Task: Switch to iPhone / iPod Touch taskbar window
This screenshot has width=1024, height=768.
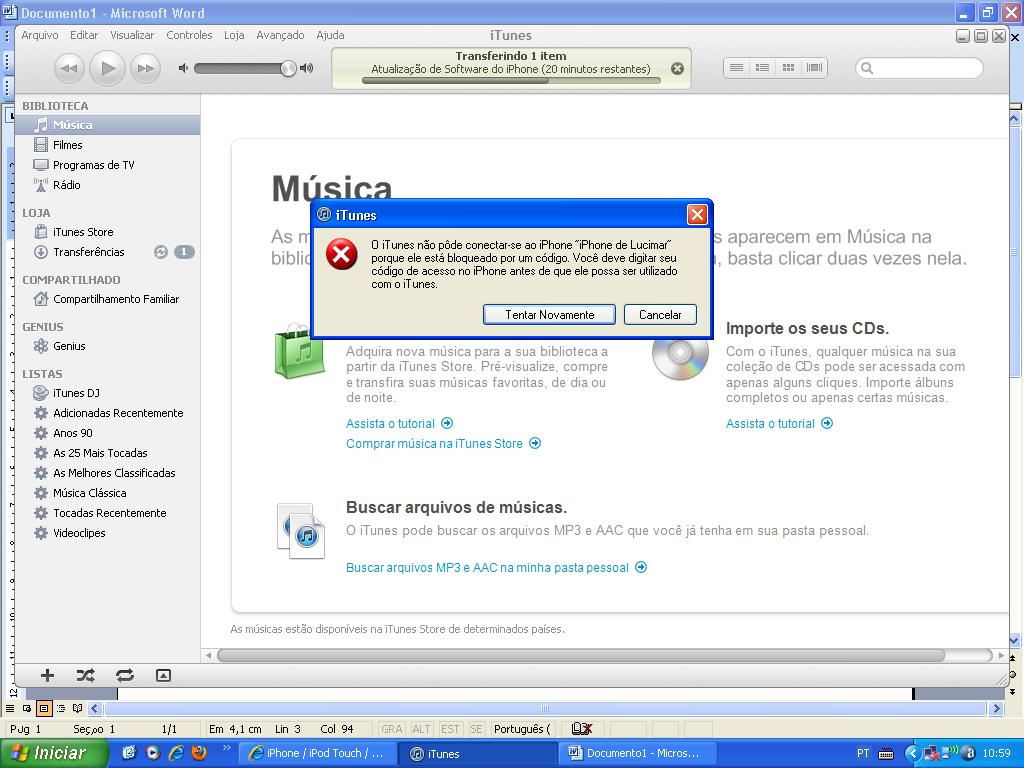Action: (316, 753)
